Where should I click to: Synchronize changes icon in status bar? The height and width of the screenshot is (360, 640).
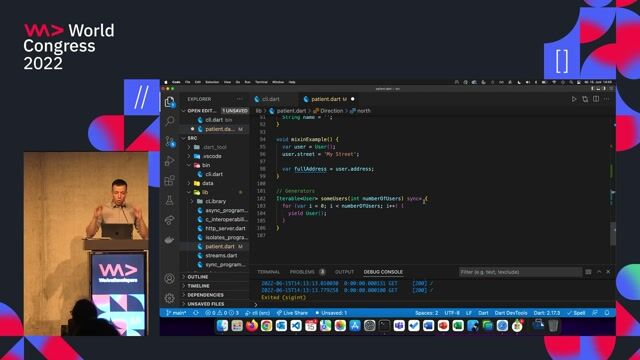[196, 313]
